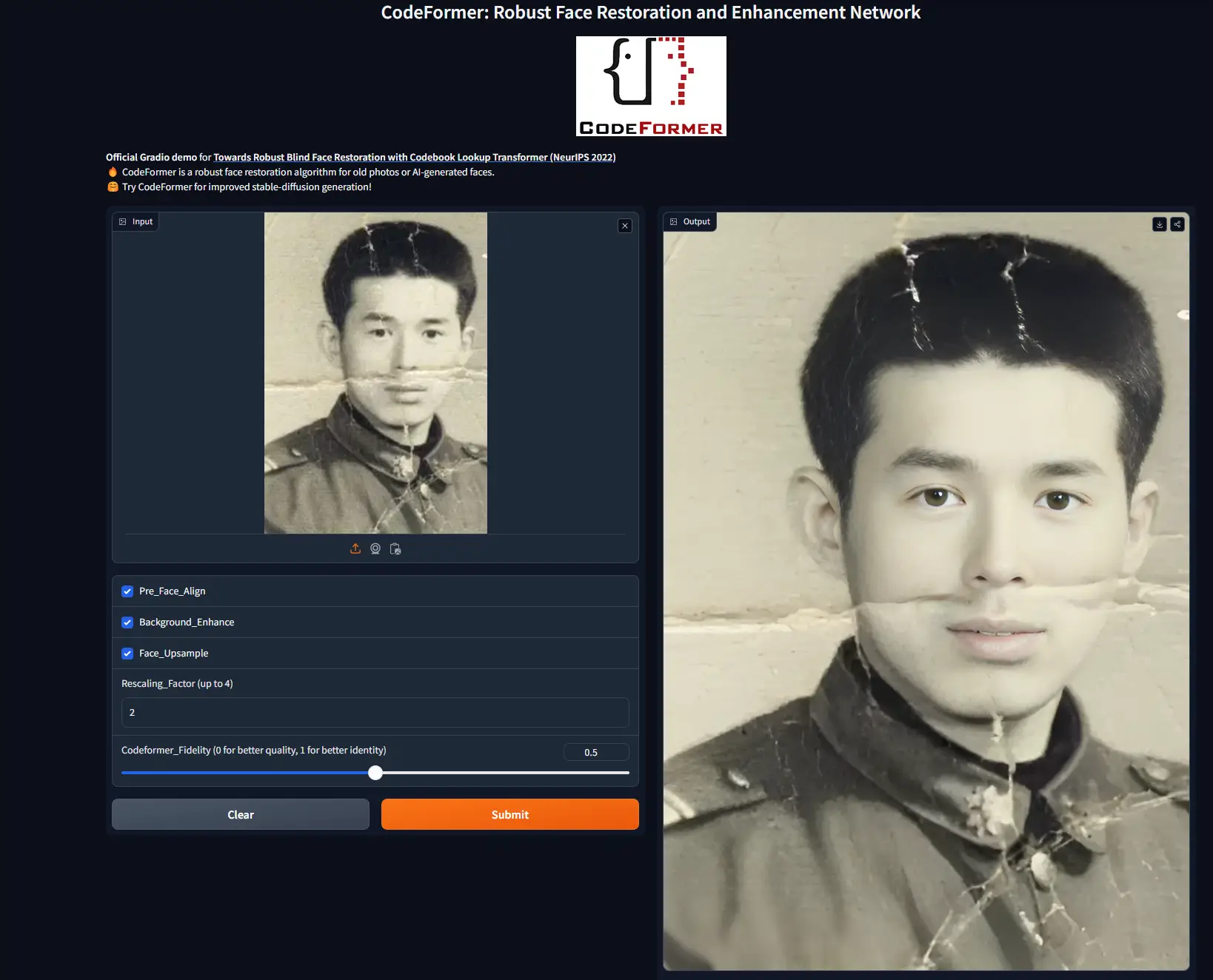The height and width of the screenshot is (980, 1213).
Task: Download the restored output image
Action: point(1160,224)
